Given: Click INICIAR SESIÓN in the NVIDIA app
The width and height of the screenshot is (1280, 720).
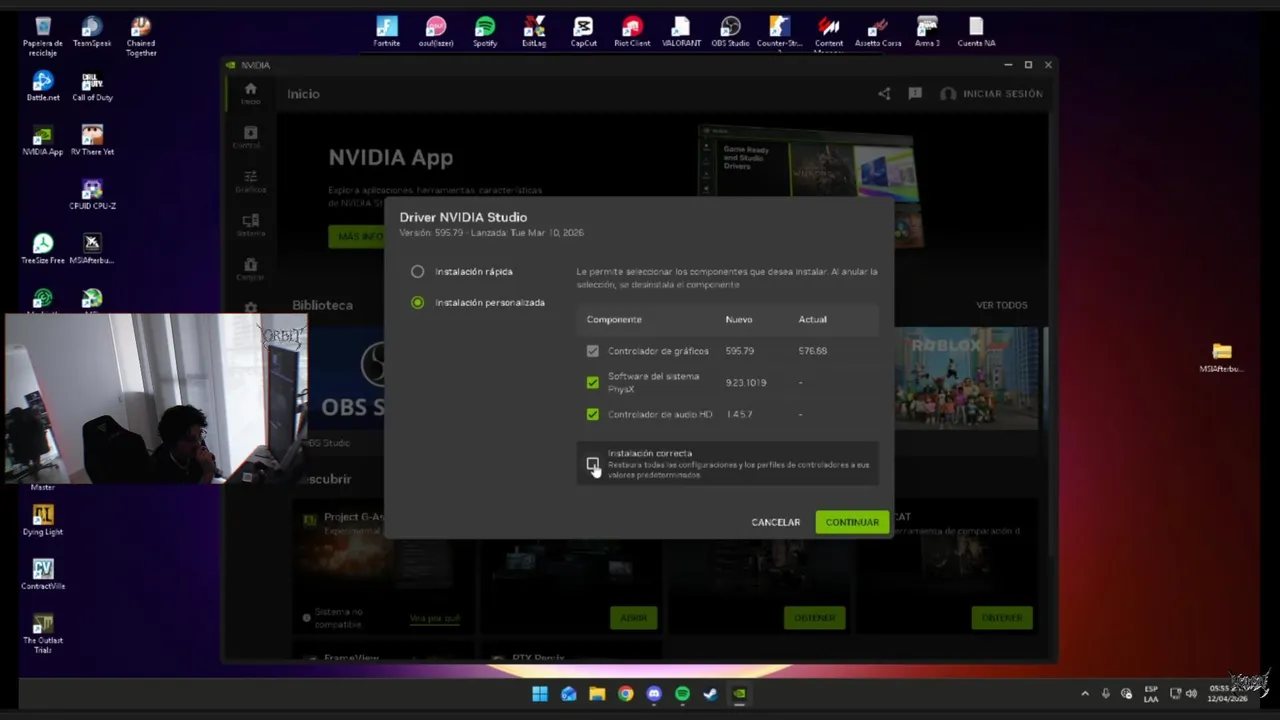Looking at the screenshot, I should pyautogui.click(x=992, y=93).
